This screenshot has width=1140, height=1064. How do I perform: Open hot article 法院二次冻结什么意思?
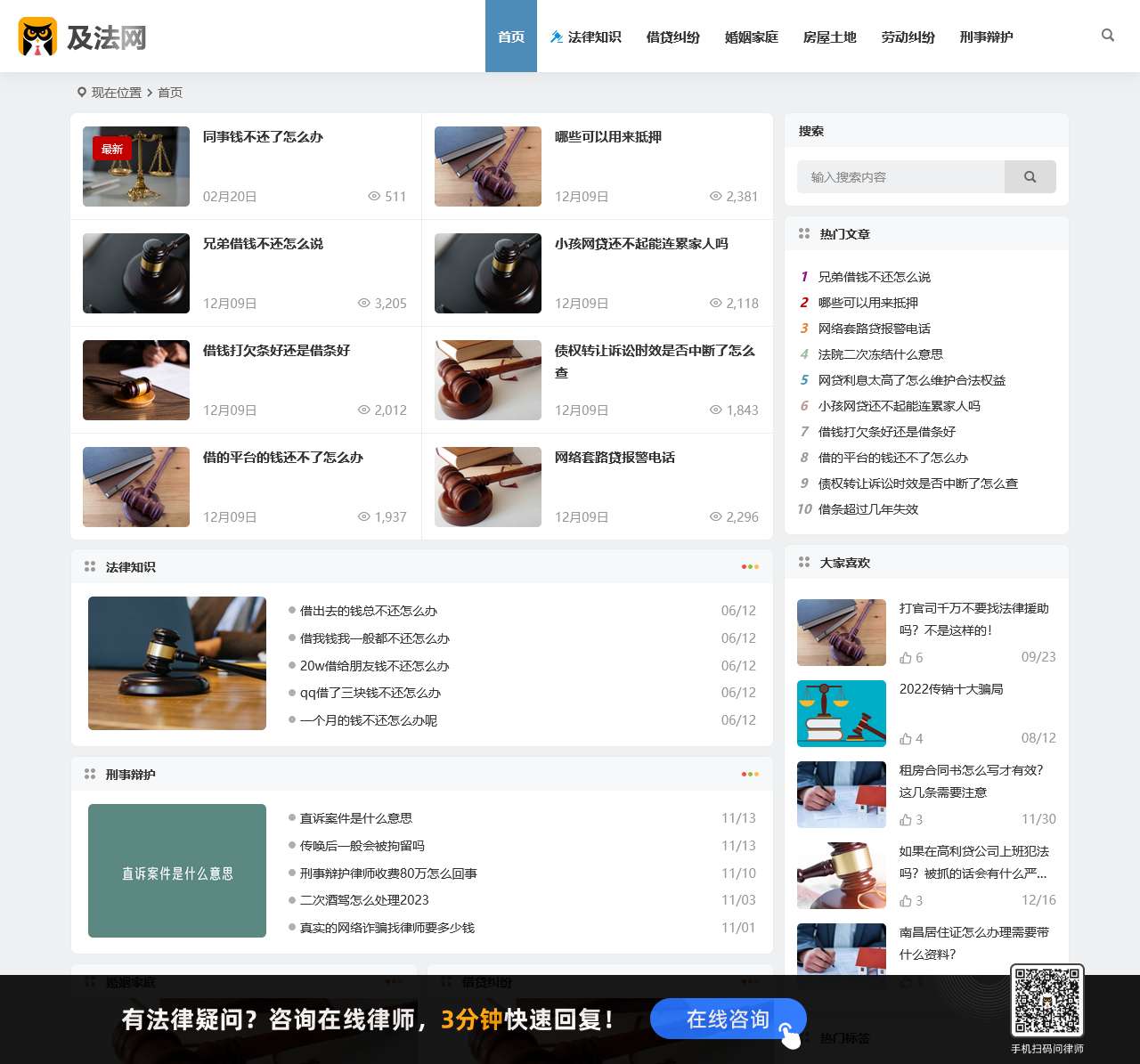(881, 354)
